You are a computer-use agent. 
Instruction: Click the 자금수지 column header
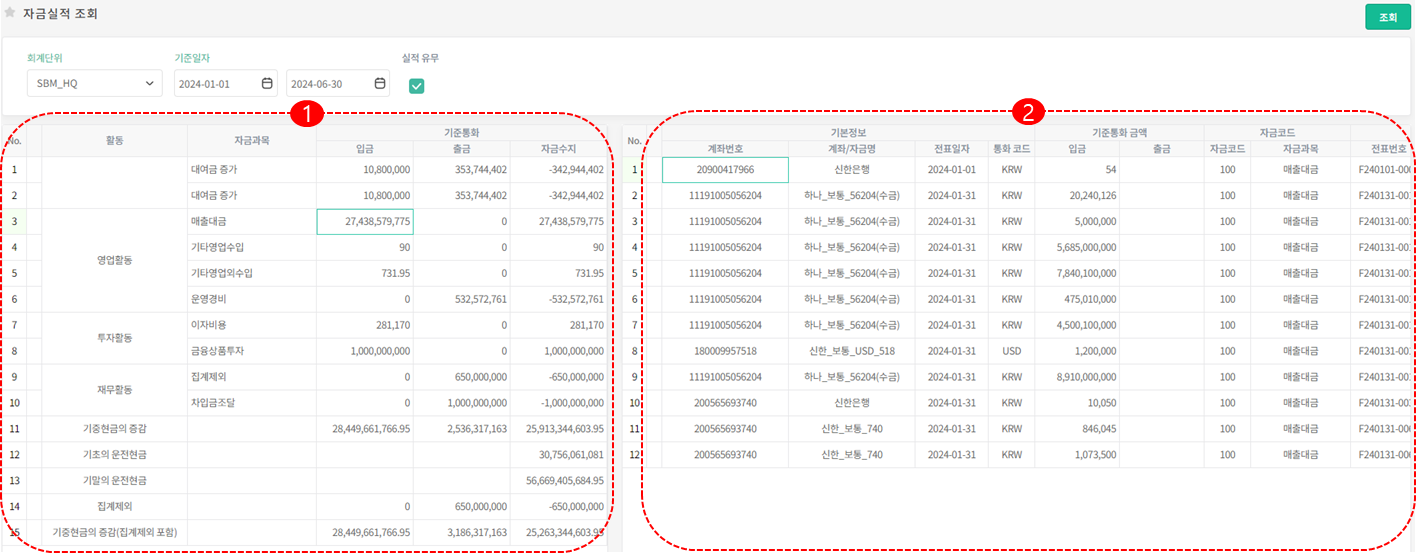coord(557,149)
